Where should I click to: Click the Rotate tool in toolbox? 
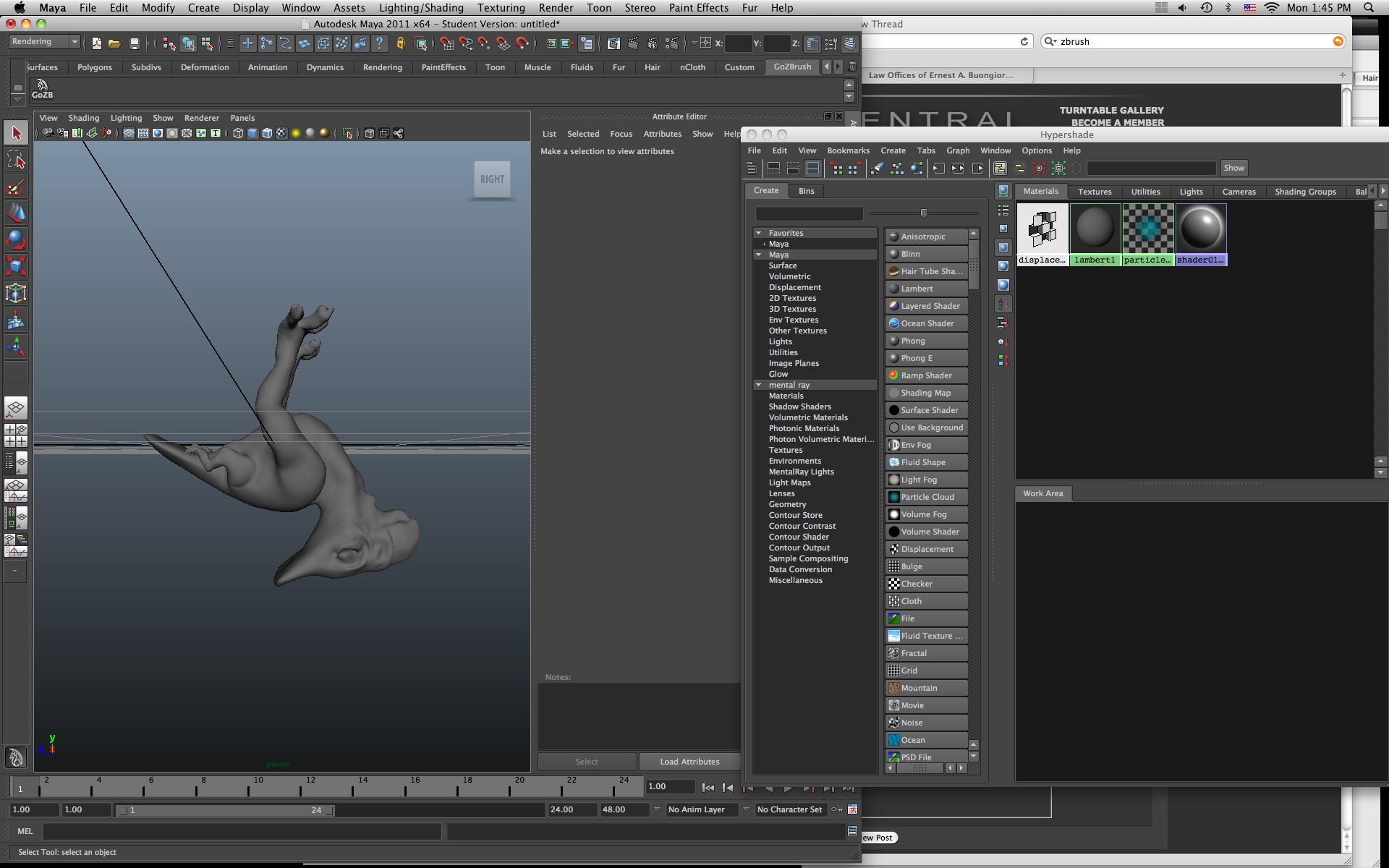16,239
